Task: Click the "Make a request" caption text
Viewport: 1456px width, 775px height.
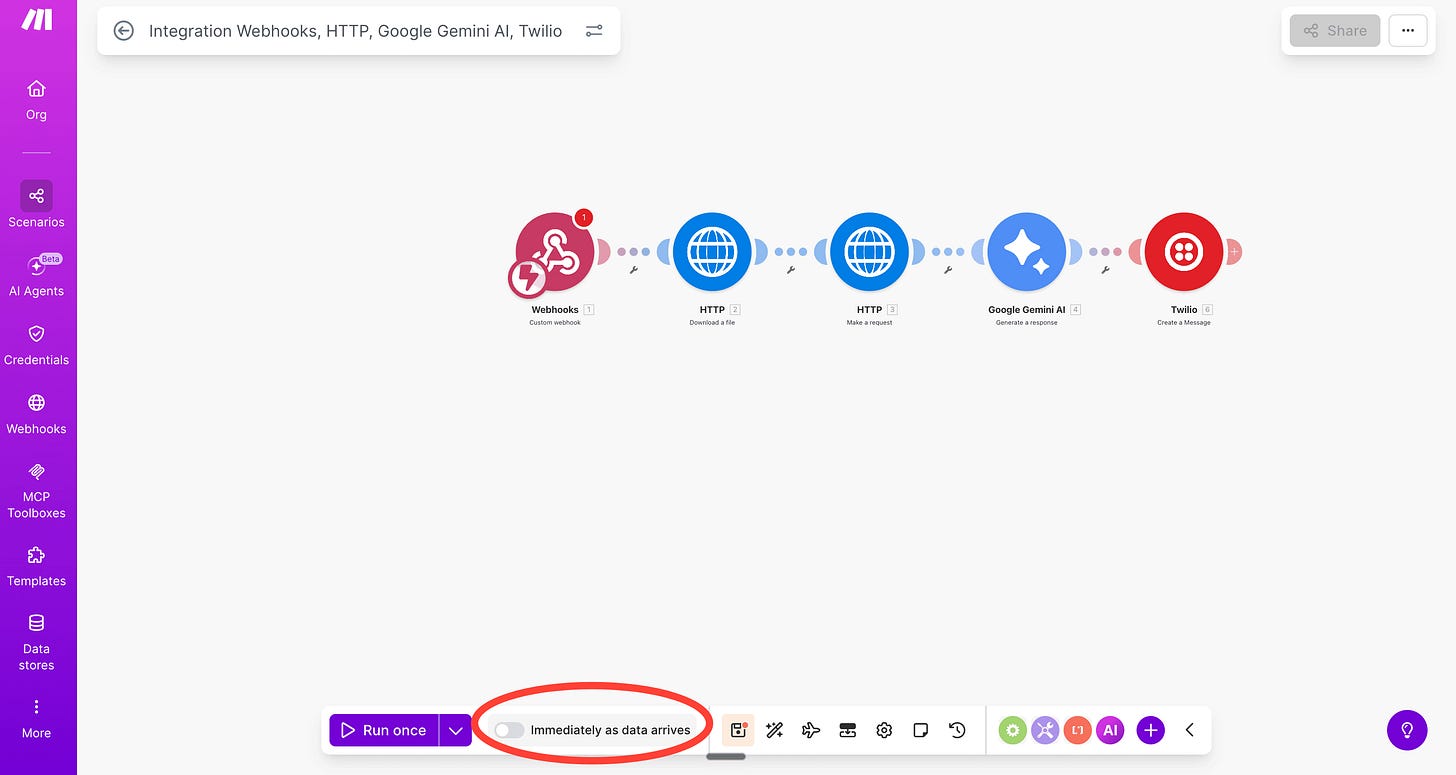Action: 869,323
